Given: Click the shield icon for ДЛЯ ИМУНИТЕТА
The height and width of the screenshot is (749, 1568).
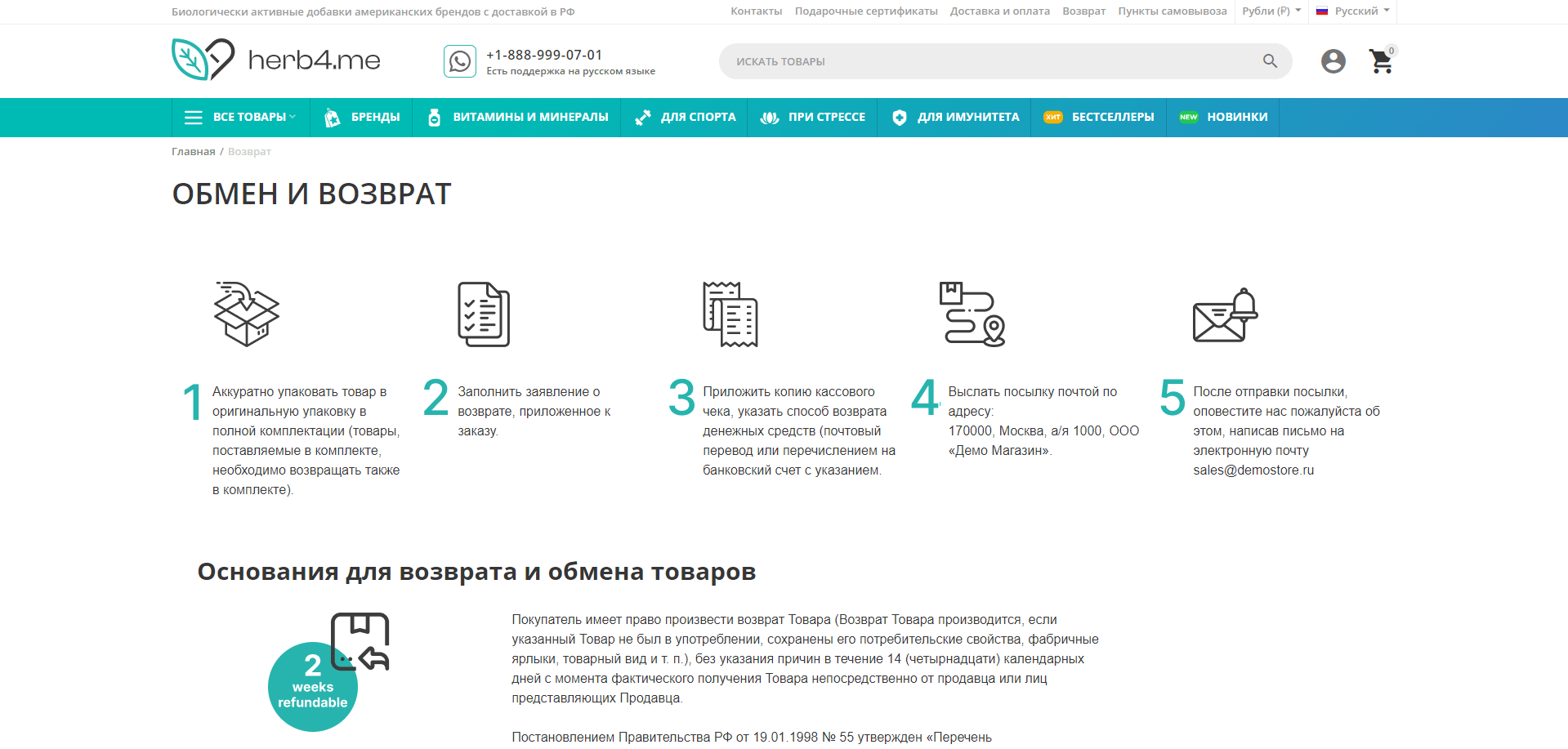Looking at the screenshot, I should [899, 117].
